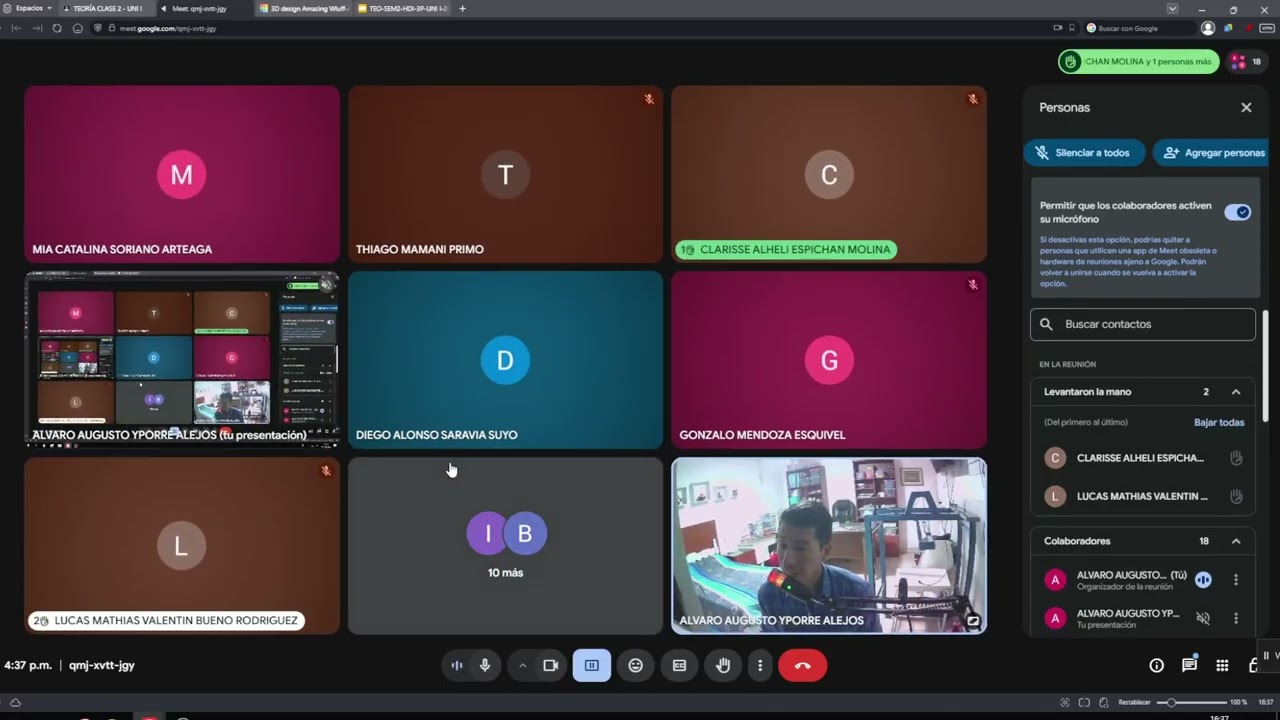Toggle the camera button in the call bar

550,665
